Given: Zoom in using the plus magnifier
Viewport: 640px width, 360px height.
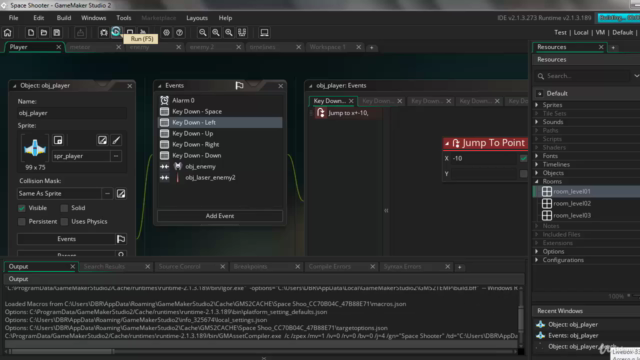Looking at the screenshot, I should tap(229, 33).
